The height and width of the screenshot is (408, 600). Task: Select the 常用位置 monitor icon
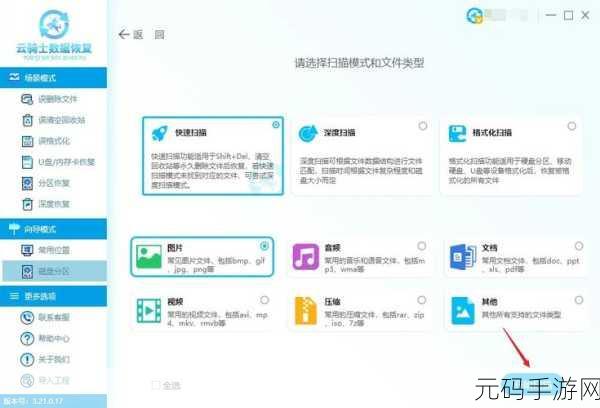[27, 250]
